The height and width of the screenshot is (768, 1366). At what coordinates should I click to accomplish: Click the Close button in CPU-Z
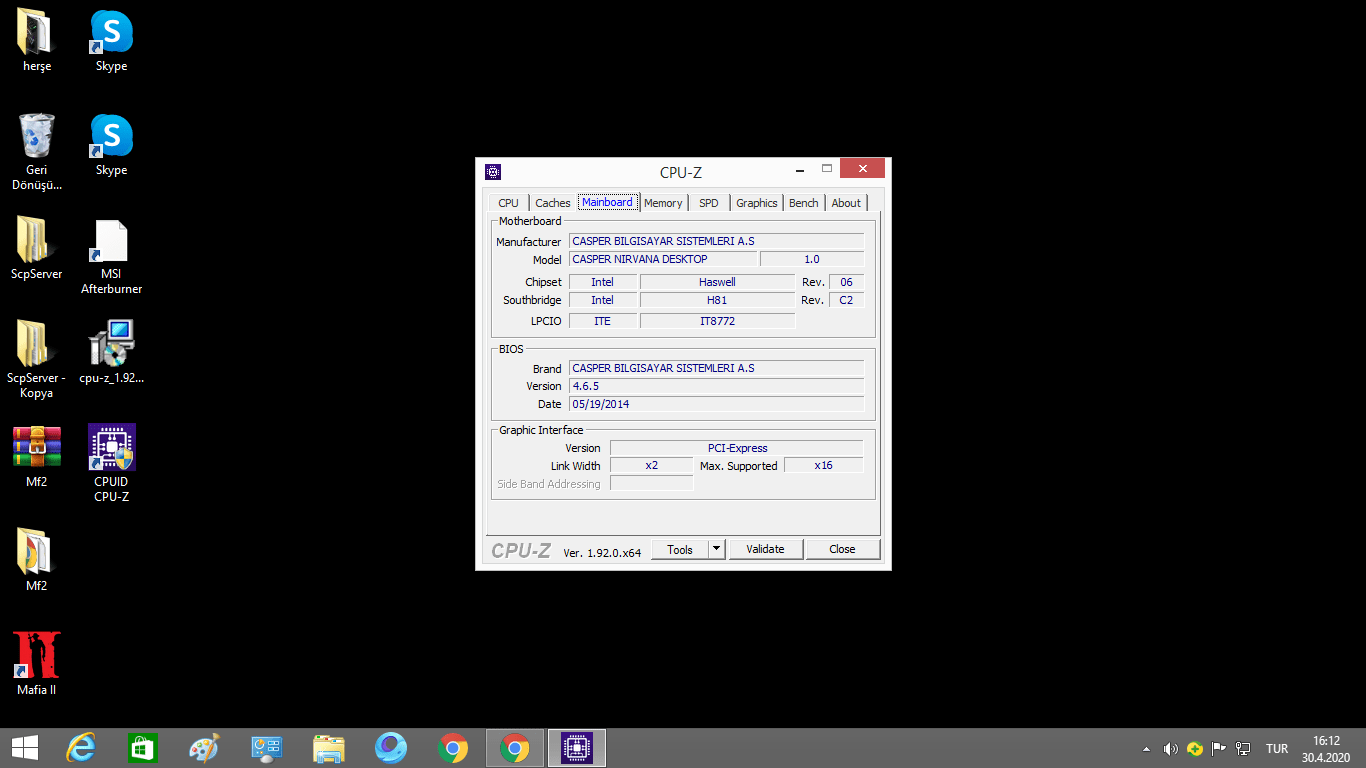click(842, 549)
